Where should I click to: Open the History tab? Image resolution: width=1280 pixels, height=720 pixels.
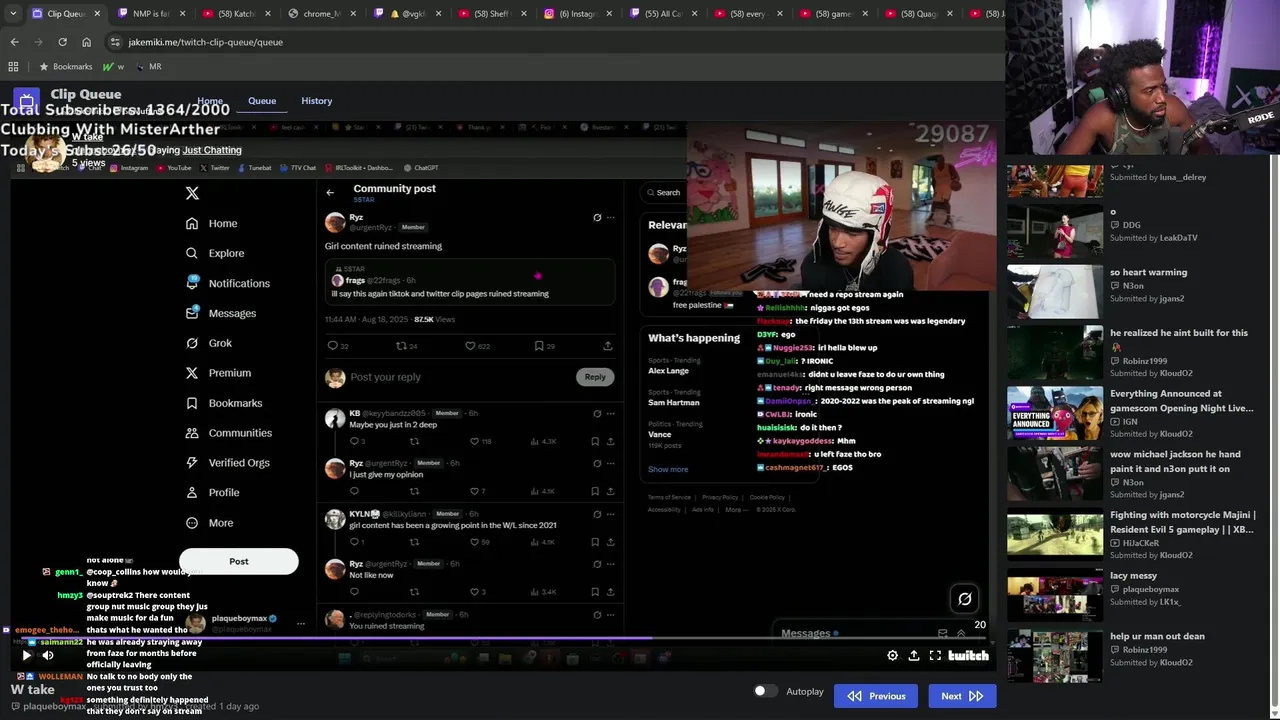[316, 101]
